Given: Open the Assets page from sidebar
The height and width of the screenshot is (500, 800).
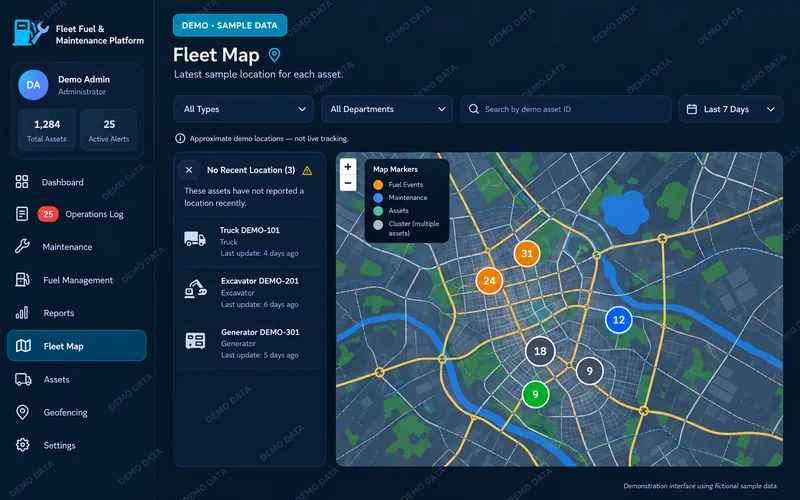Looking at the screenshot, I should click(x=77, y=380).
